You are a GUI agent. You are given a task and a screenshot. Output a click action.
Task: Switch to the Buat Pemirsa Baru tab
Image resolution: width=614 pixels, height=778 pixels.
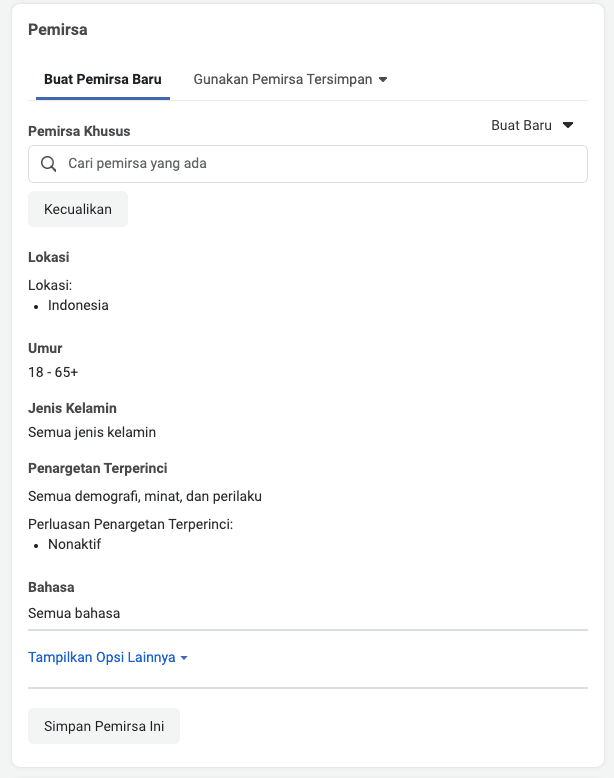tap(103, 79)
